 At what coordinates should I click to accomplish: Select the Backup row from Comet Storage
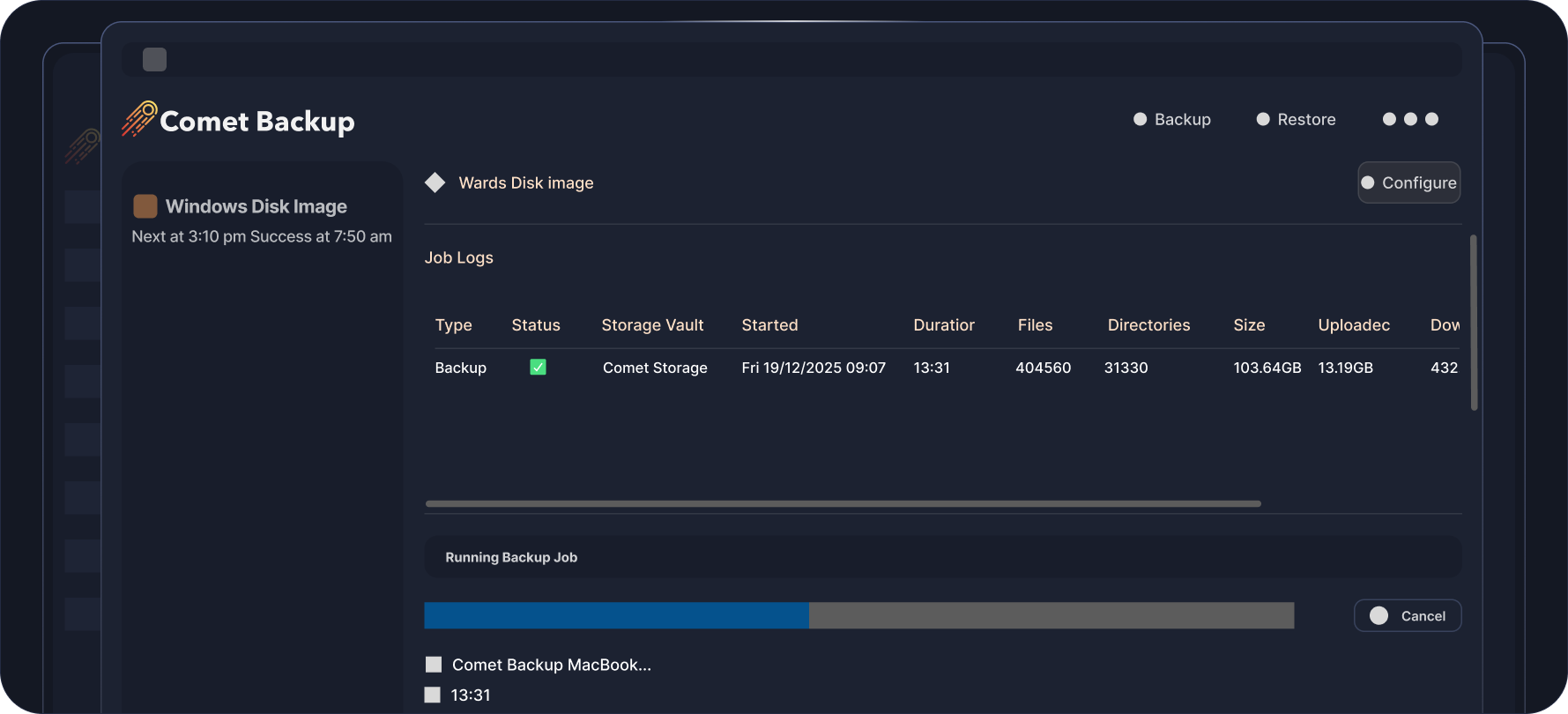[x=655, y=368]
